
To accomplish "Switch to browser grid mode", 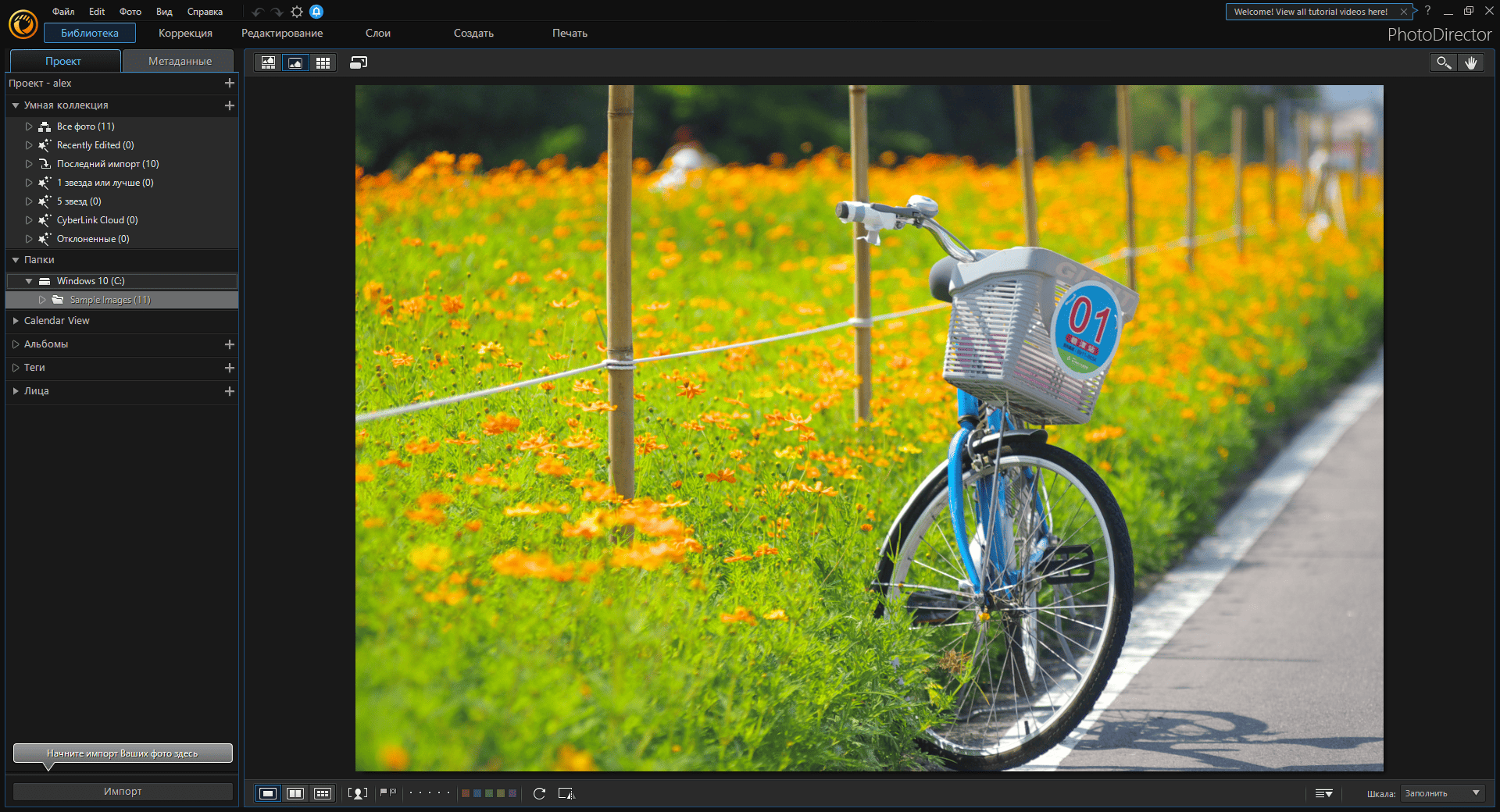I will click(x=323, y=62).
